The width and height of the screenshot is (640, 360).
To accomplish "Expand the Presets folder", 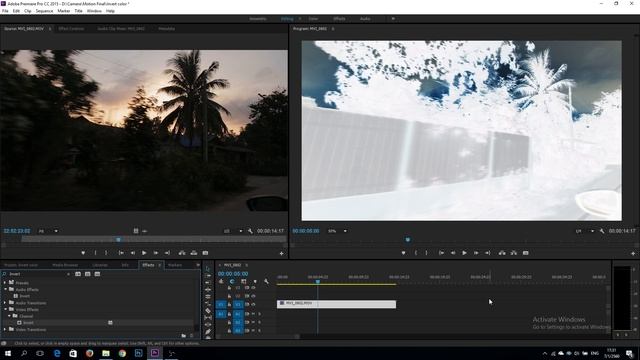I will [x=5, y=282].
